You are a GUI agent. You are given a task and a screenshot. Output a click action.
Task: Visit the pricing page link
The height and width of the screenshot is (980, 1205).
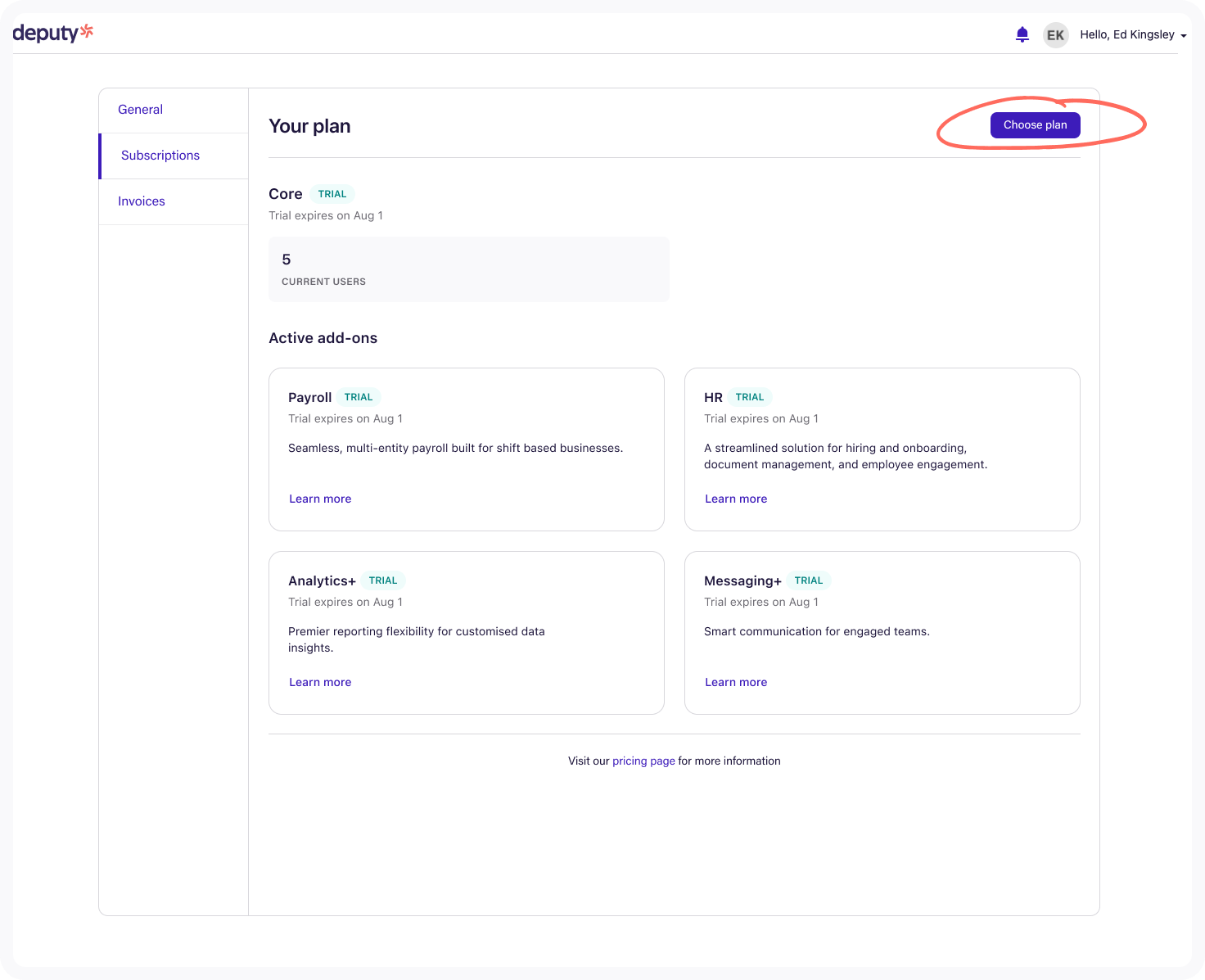tap(643, 761)
